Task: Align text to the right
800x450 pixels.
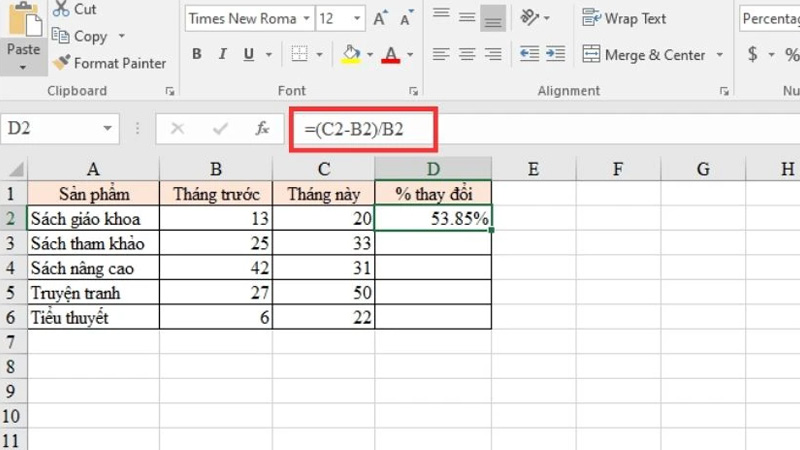Action: (x=493, y=54)
